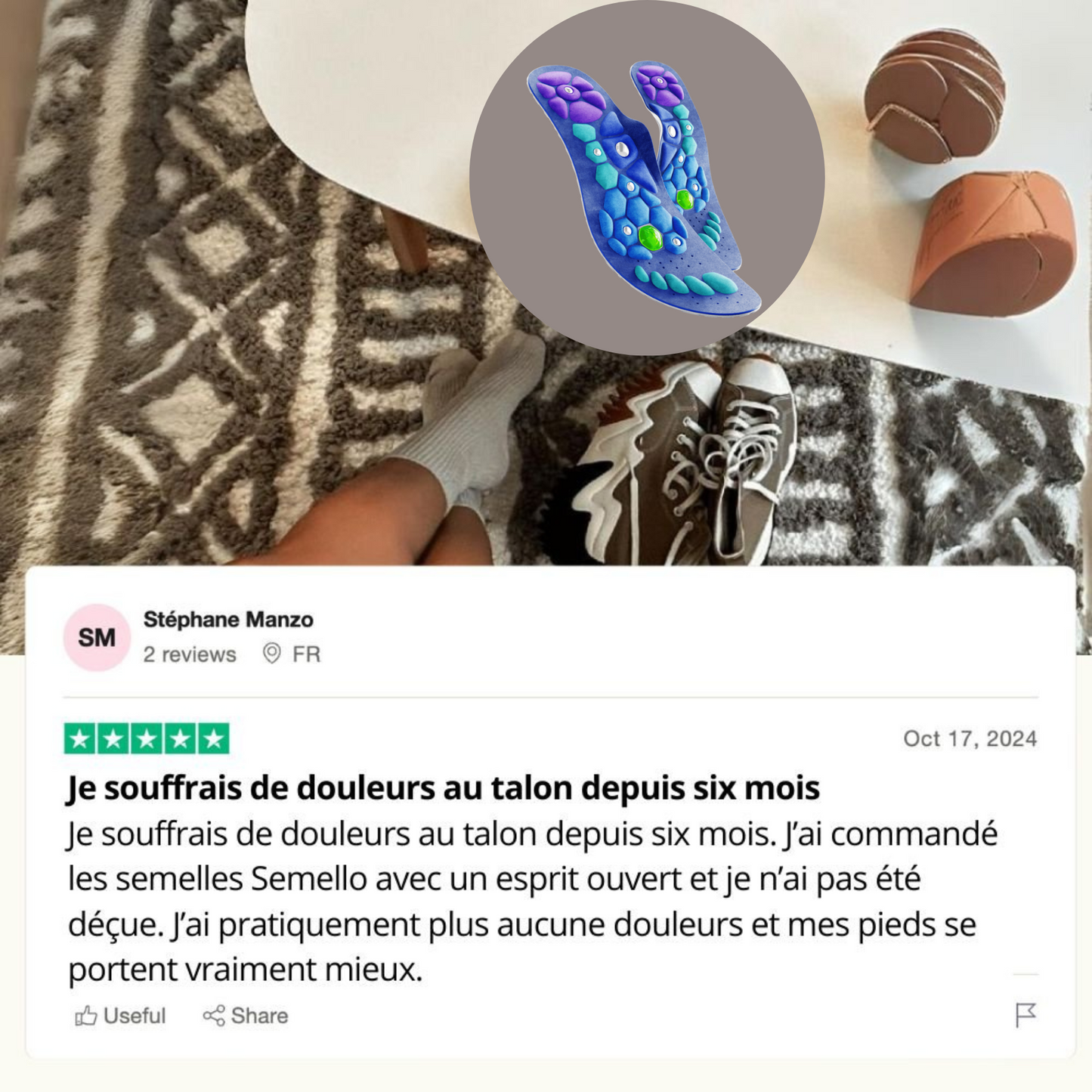Viewport: 1092px width, 1092px height.
Task: Click the 'Useful' label
Action: [x=135, y=1016]
